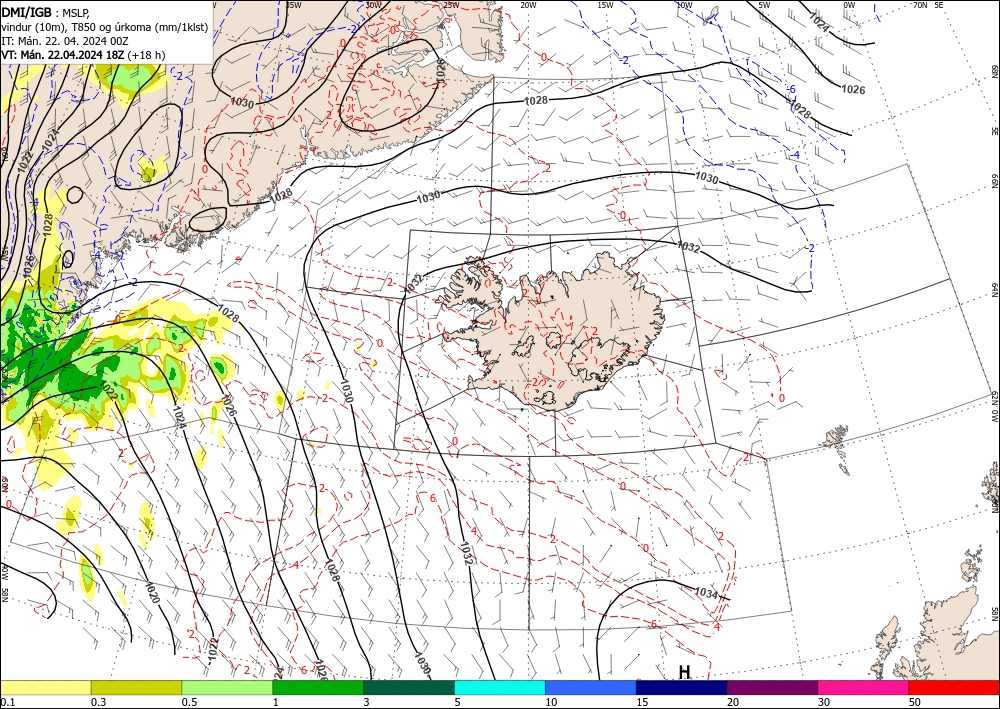Click the '10W' longitude label
This screenshot has width=1000, height=709.
click(x=684, y=5)
